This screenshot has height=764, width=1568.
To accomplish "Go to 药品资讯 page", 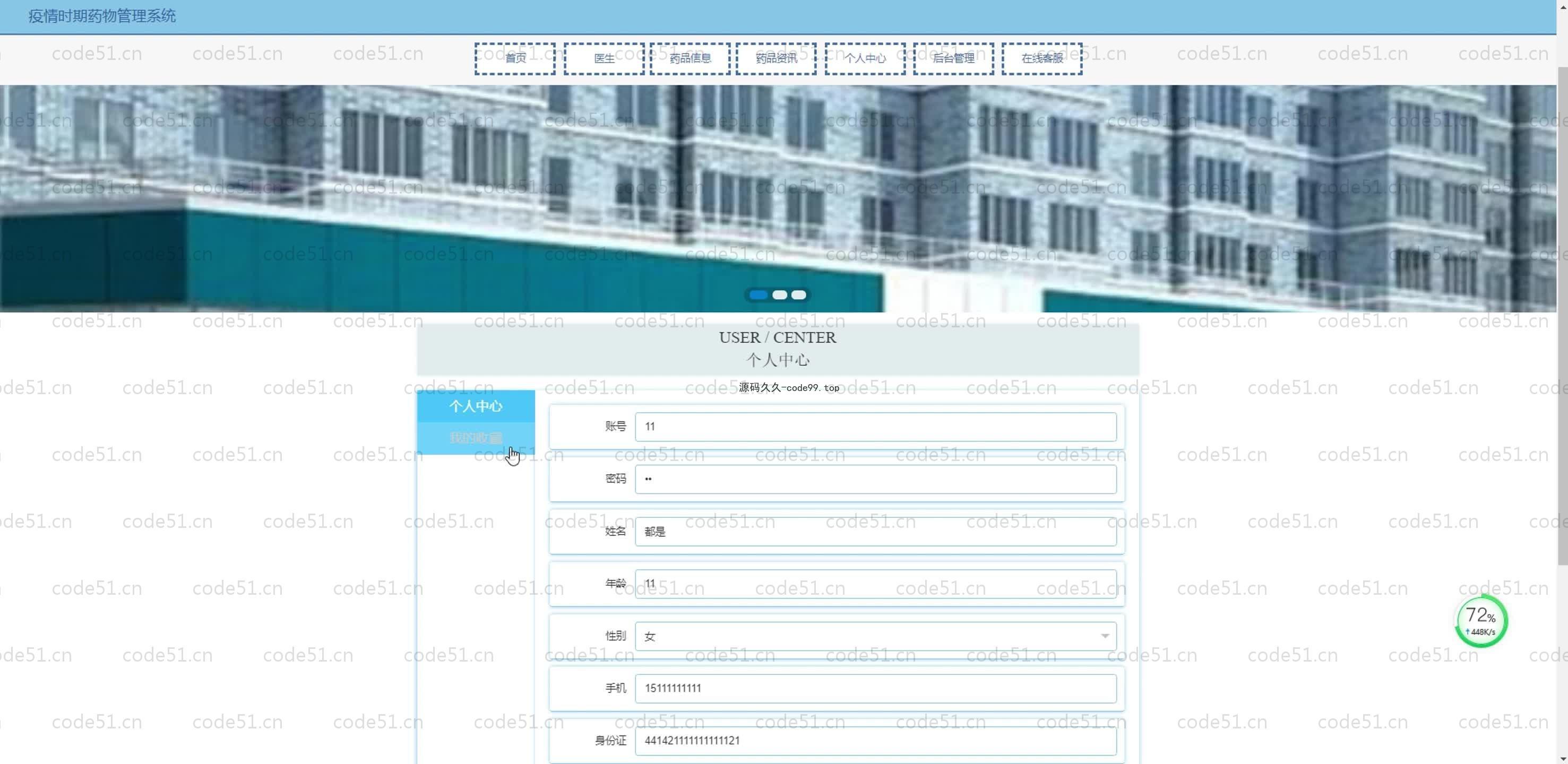I will (776, 58).
